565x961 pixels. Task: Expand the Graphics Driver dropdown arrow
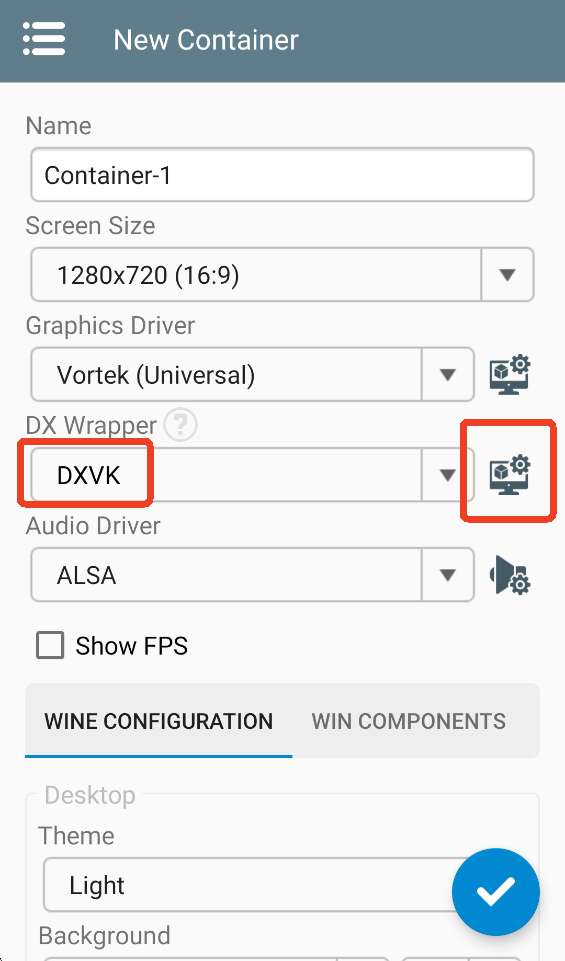click(x=447, y=374)
